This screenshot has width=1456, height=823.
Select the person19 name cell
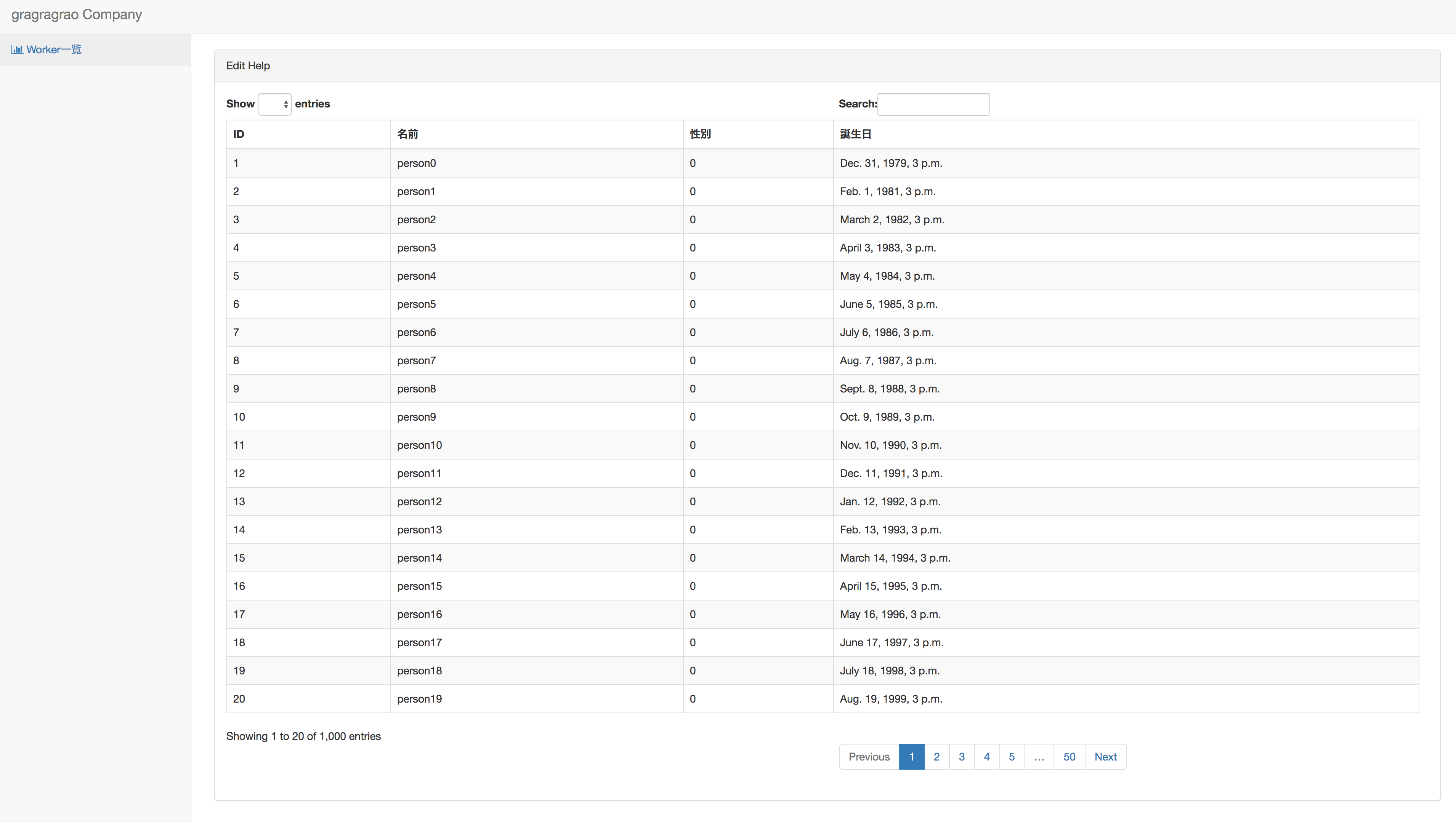coord(537,699)
